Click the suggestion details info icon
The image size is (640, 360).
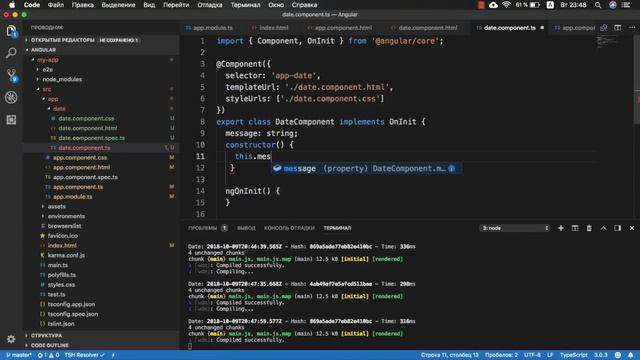pyautogui.click(x=451, y=168)
